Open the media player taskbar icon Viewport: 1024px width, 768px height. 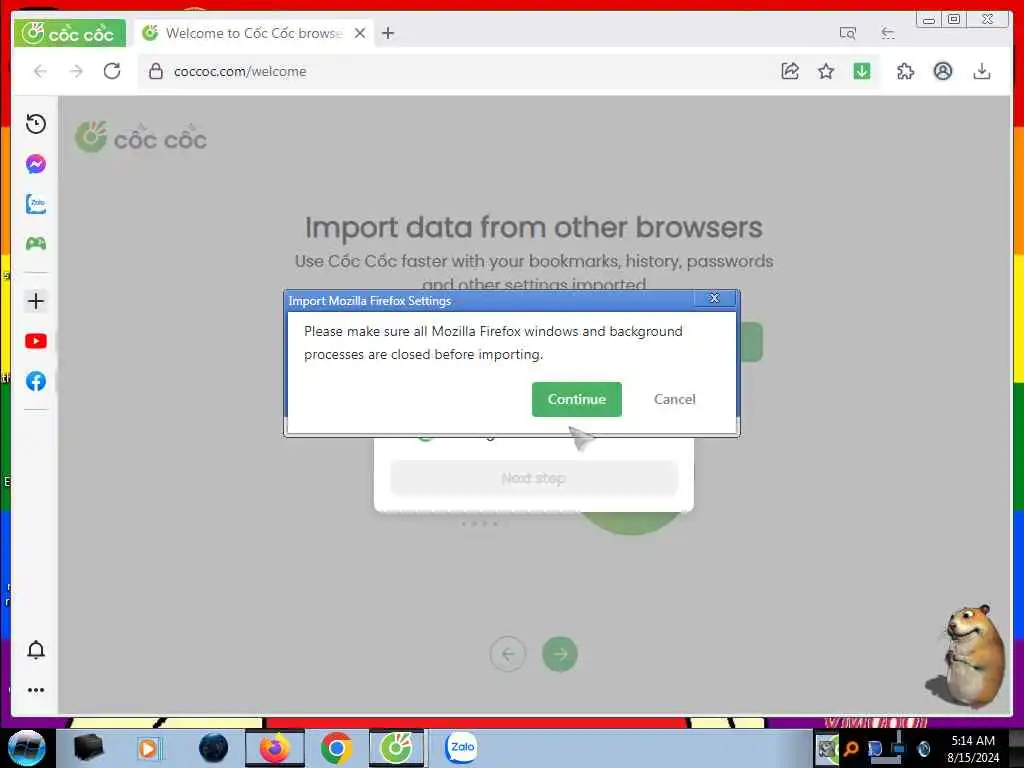(x=148, y=748)
